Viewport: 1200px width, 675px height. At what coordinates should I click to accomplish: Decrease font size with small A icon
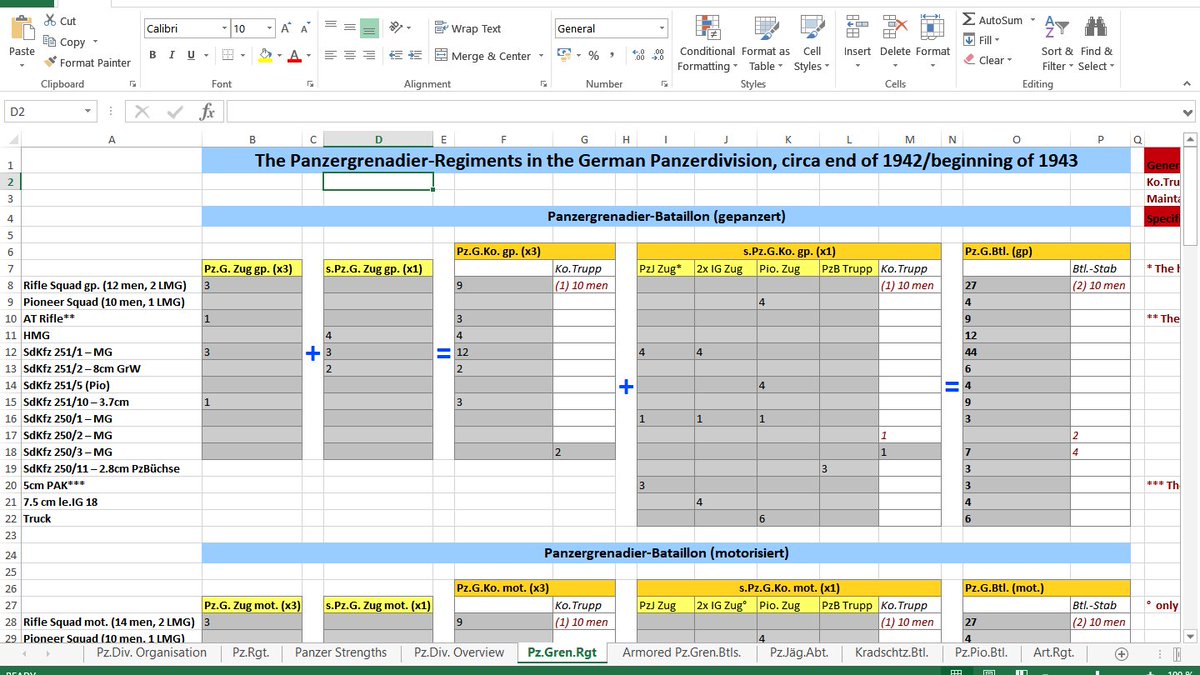(x=307, y=29)
